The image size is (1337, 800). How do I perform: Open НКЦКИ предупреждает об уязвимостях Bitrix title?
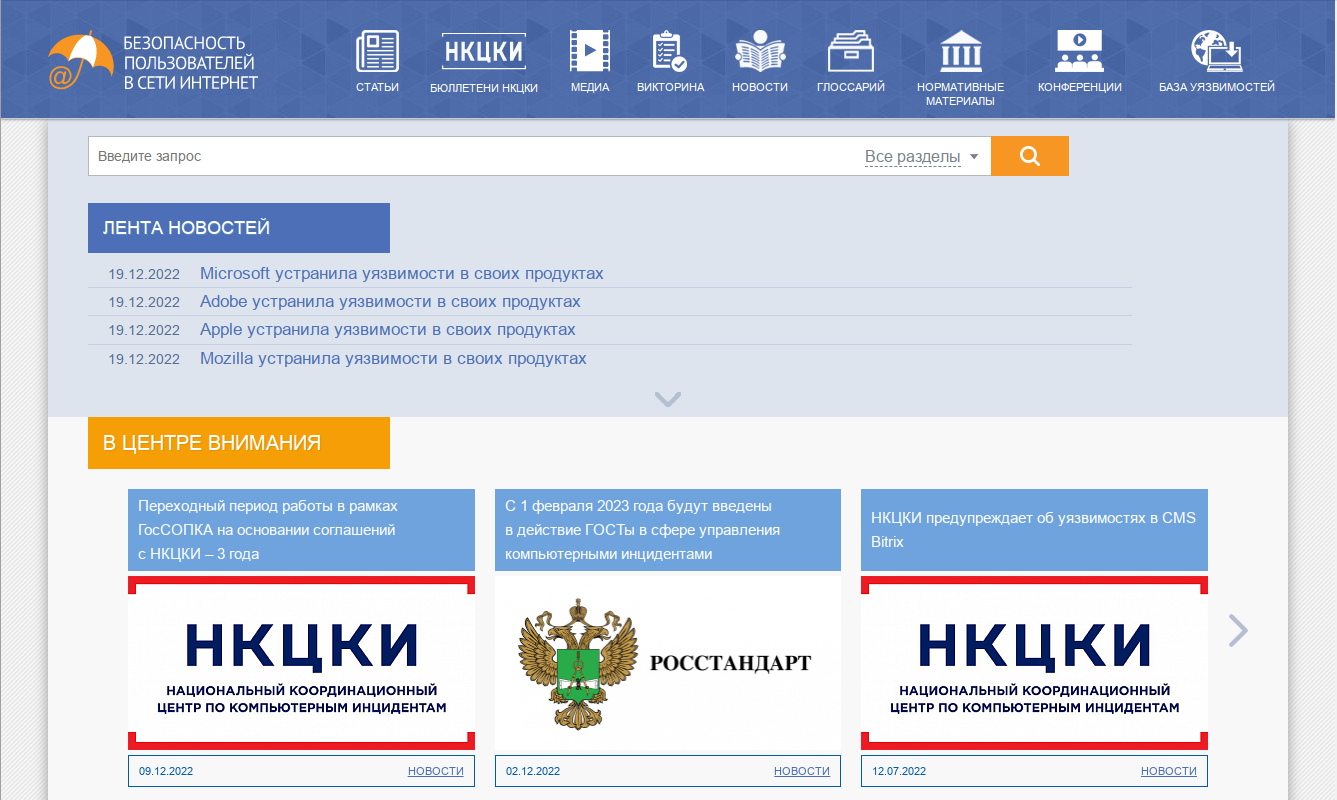pos(1033,530)
